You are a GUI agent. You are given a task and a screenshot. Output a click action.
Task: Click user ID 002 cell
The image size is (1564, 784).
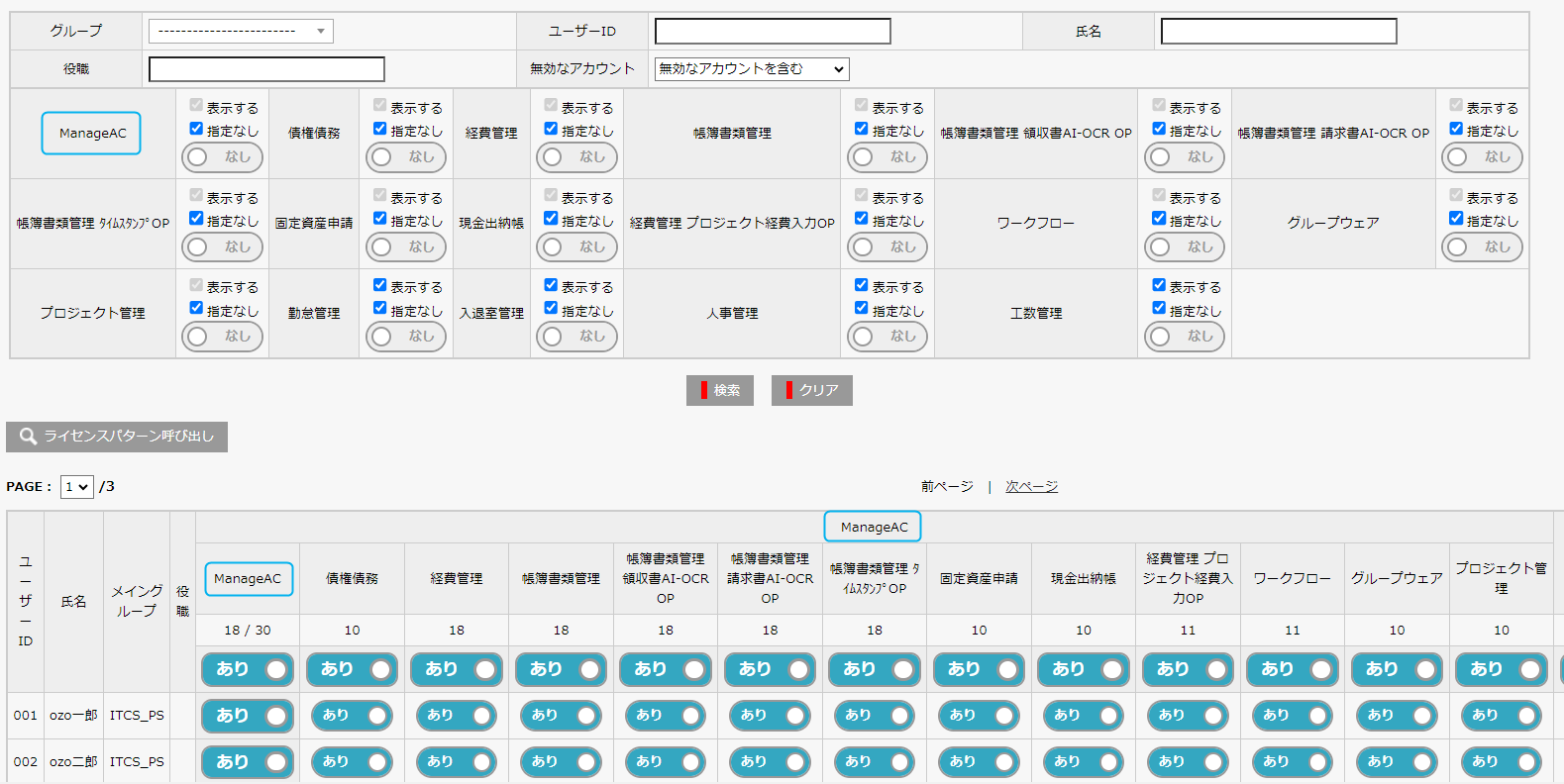tap(26, 762)
